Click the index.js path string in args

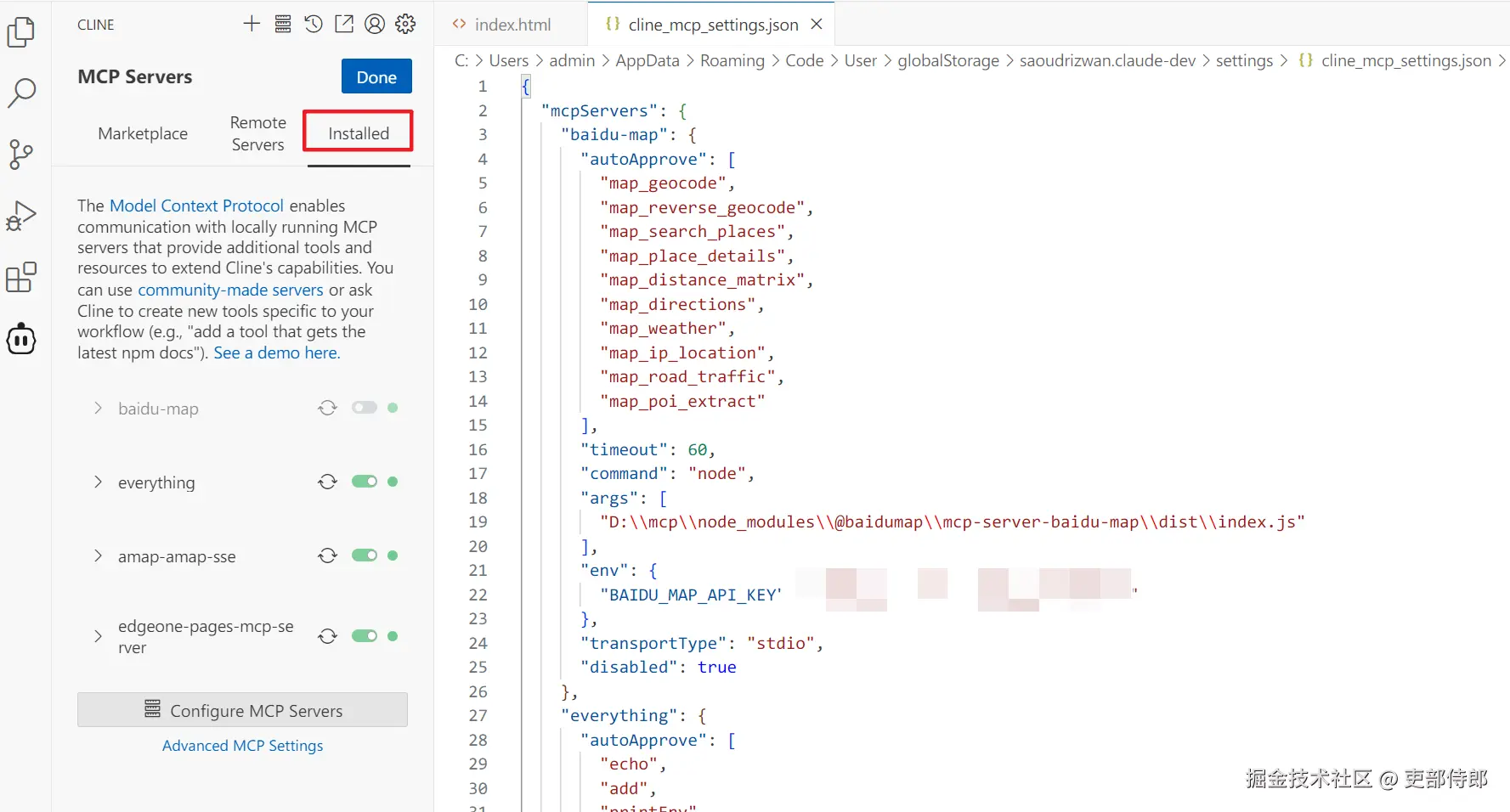tap(952, 522)
